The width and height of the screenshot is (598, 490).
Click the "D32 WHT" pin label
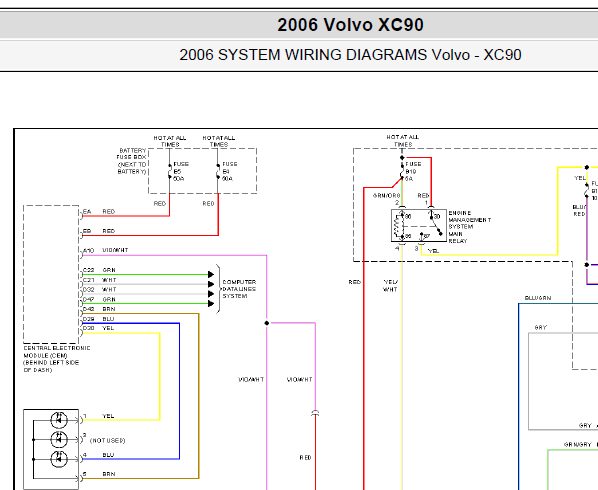100,289
